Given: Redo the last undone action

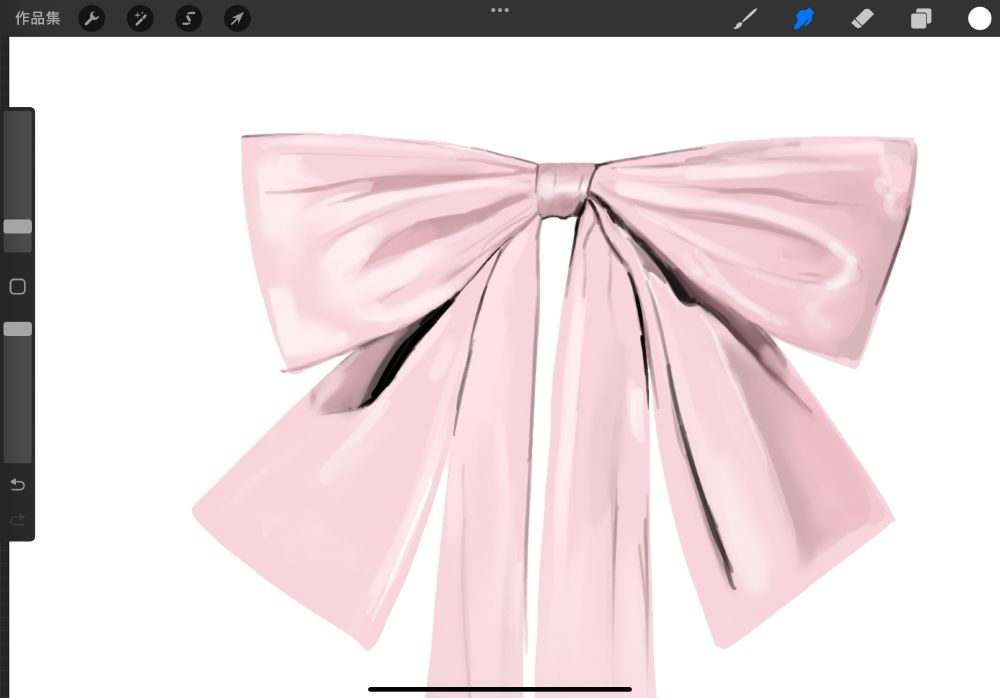Looking at the screenshot, I should [18, 519].
